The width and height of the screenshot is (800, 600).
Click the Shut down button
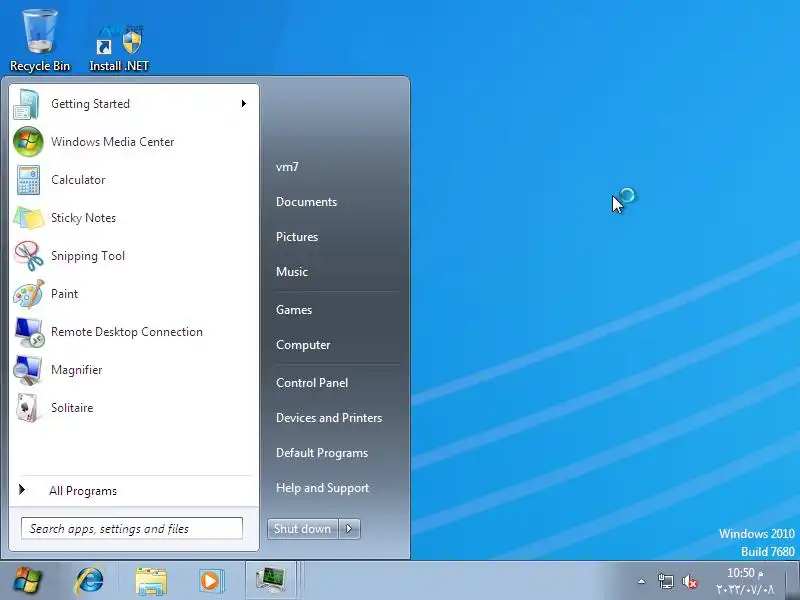(x=303, y=529)
